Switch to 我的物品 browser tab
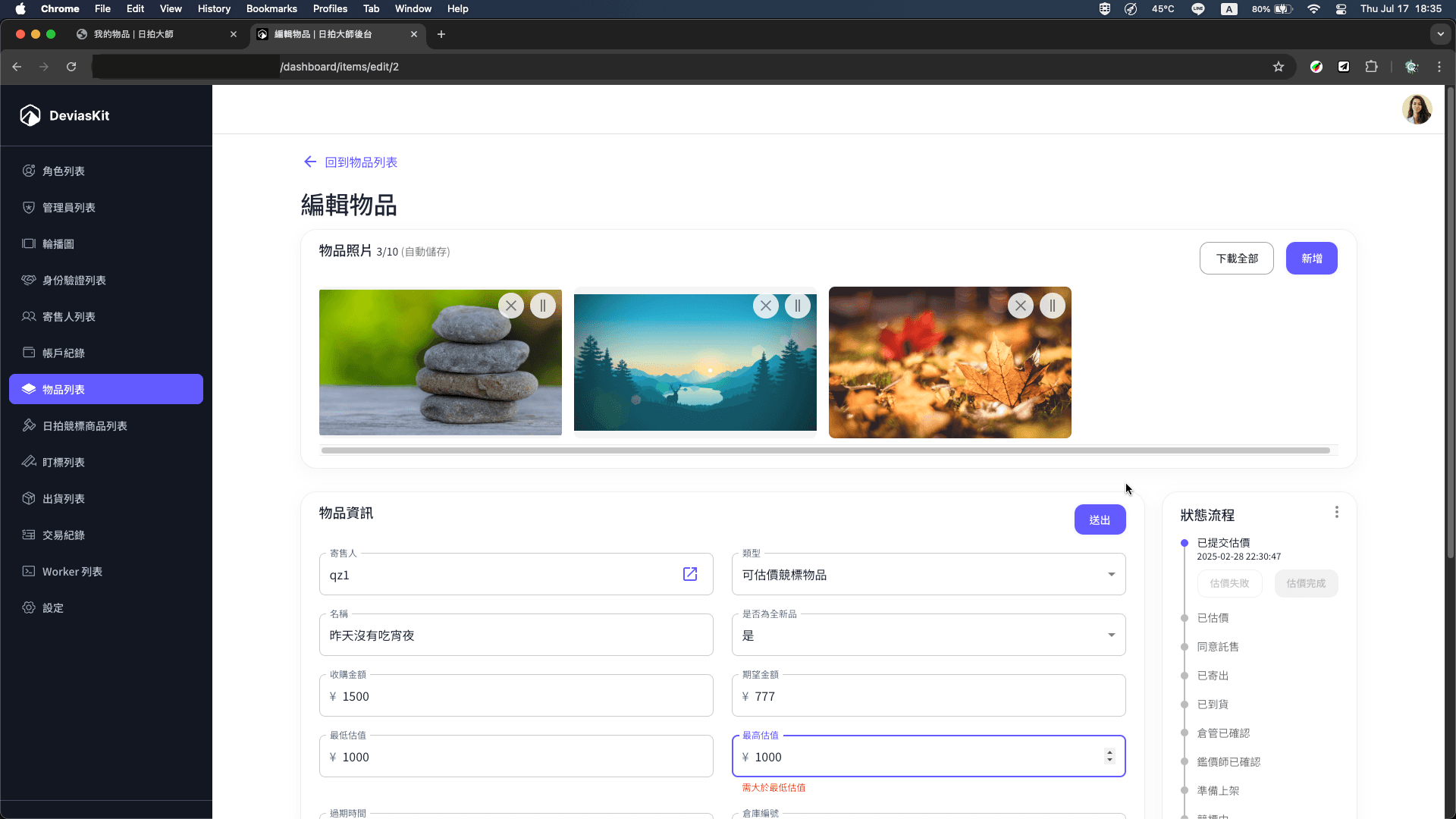The image size is (1456, 819). pyautogui.click(x=134, y=34)
